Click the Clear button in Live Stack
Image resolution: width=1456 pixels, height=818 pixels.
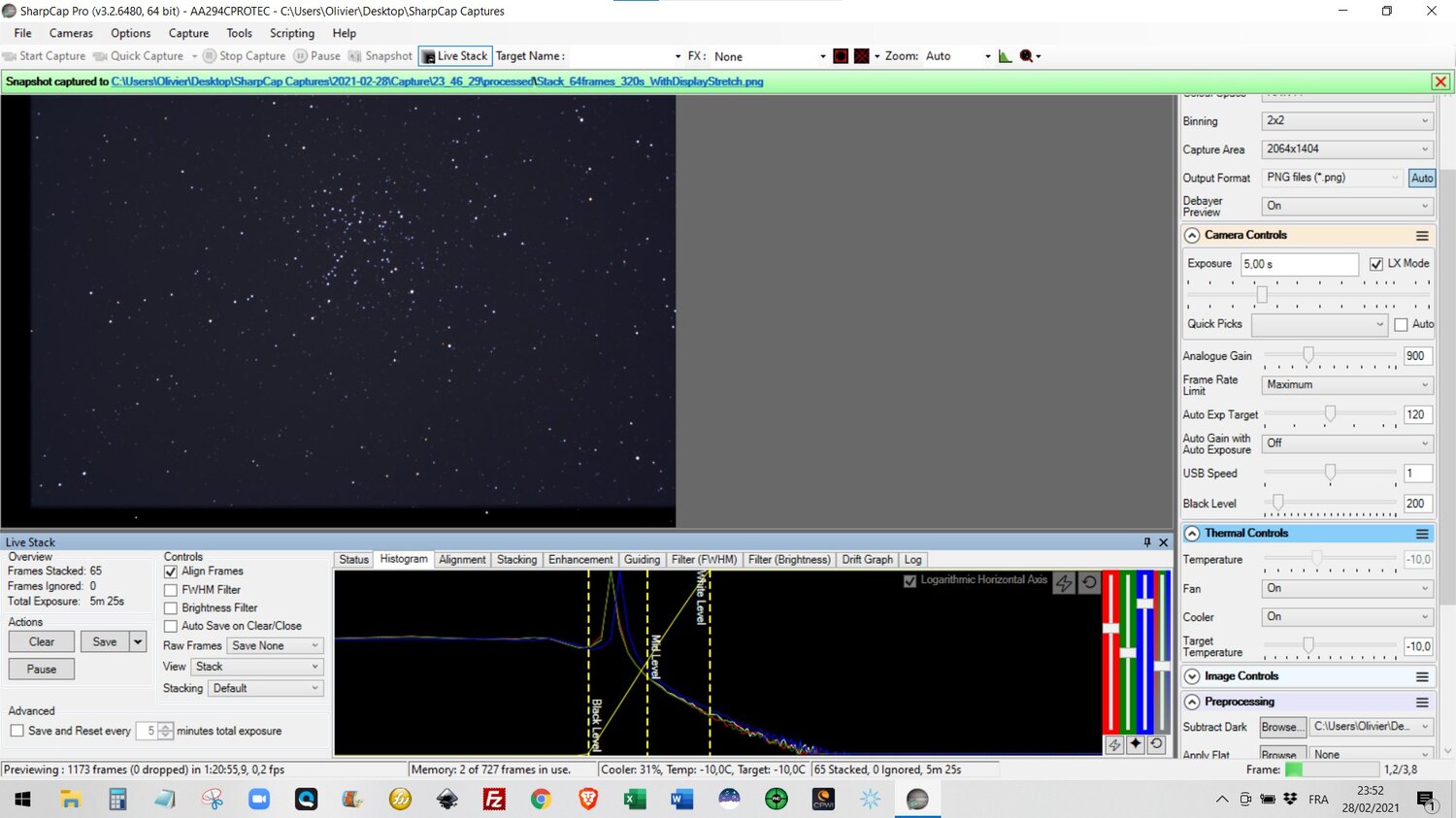(x=42, y=642)
